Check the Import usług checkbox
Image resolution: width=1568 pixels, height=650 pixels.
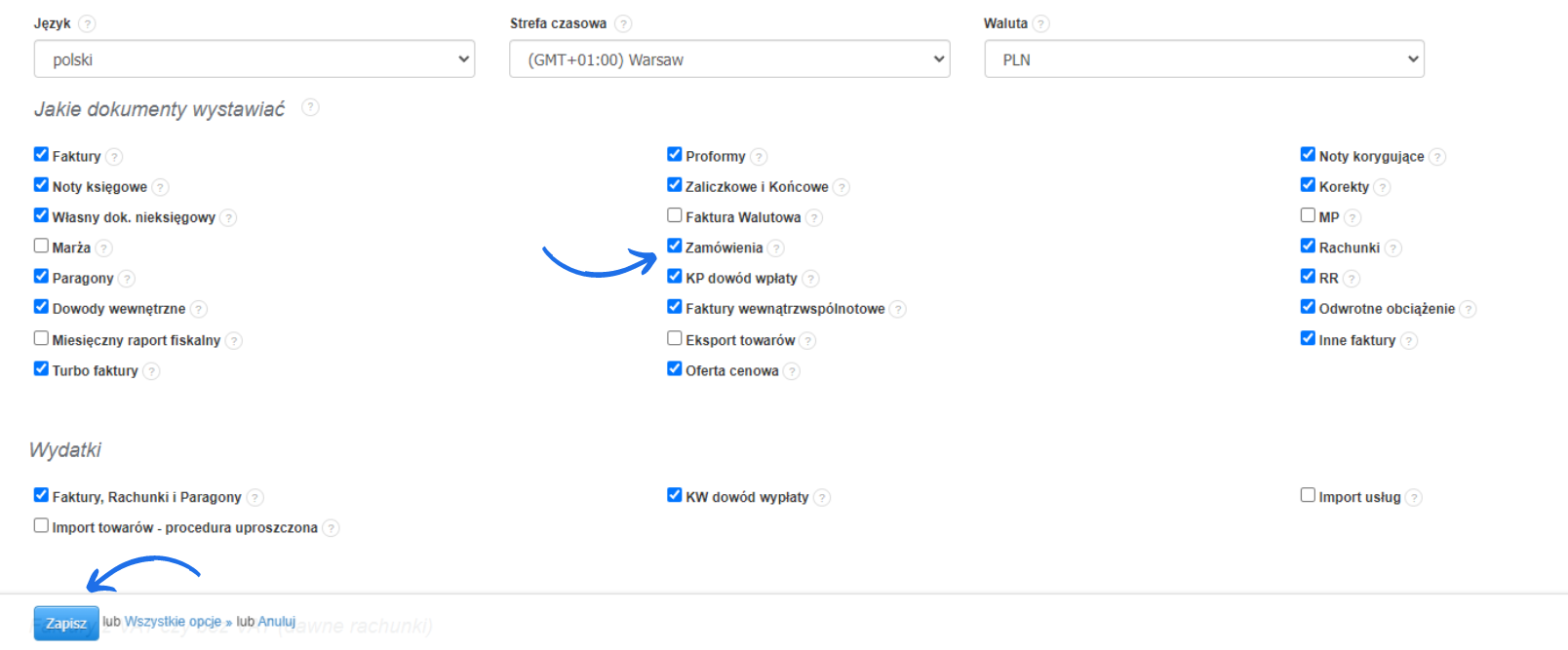click(1308, 495)
